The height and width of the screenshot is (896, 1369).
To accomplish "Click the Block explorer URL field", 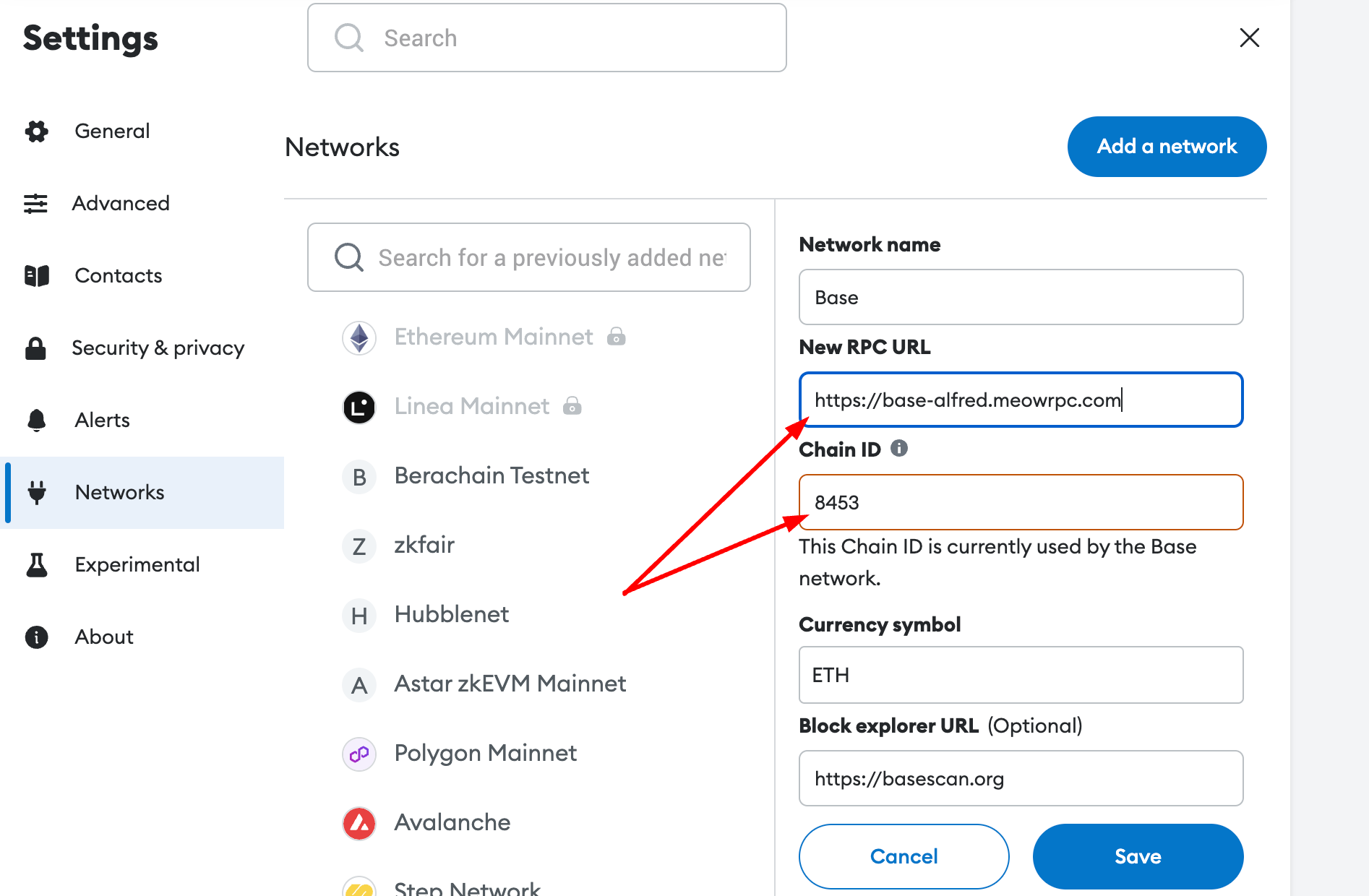I will [1021, 778].
